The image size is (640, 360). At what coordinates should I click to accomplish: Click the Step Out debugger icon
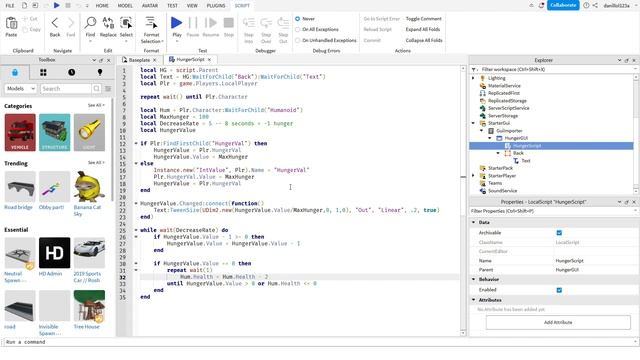(283, 23)
